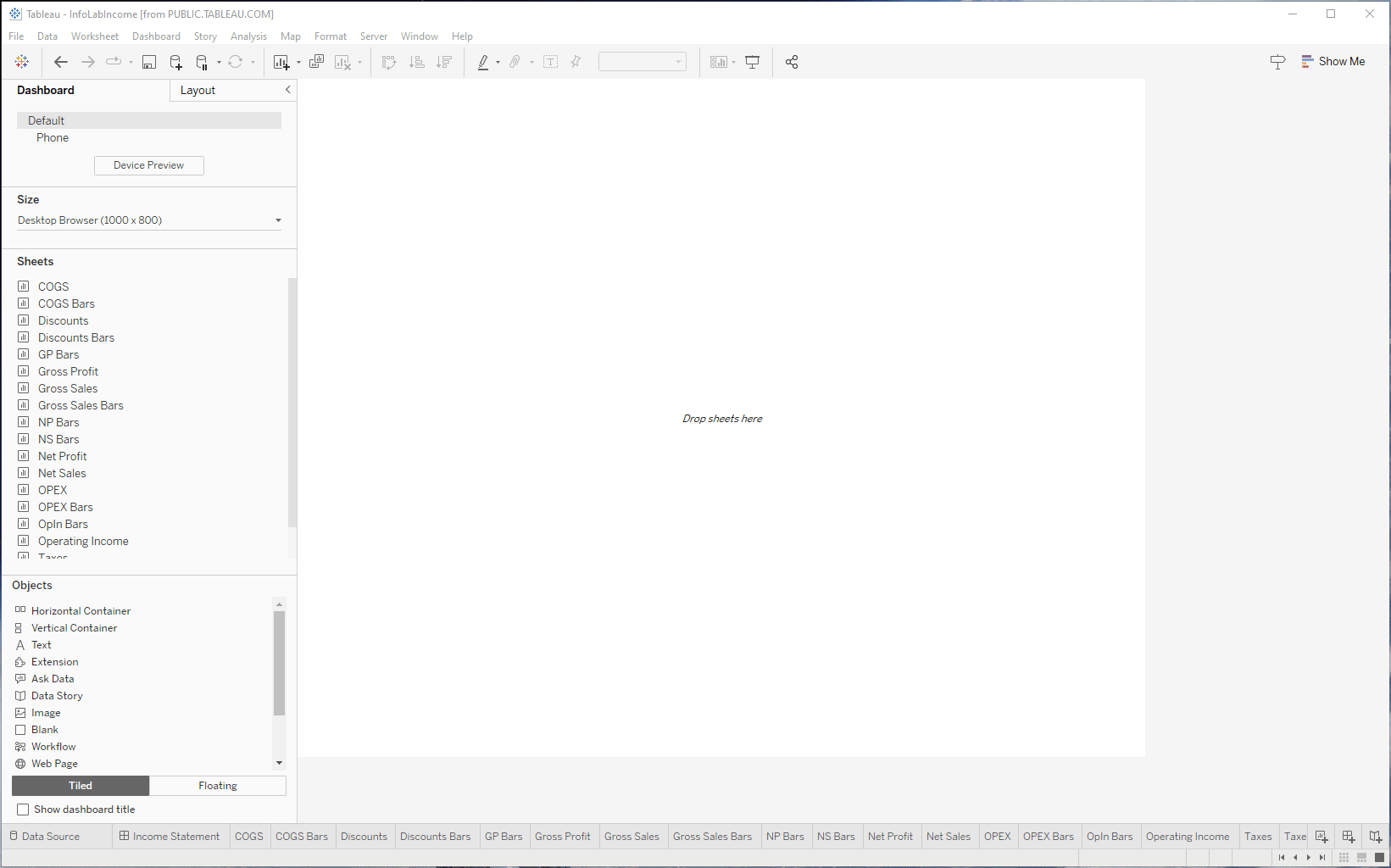The height and width of the screenshot is (868, 1391).
Task: Click the New Story tab icon
Action: click(x=1375, y=837)
